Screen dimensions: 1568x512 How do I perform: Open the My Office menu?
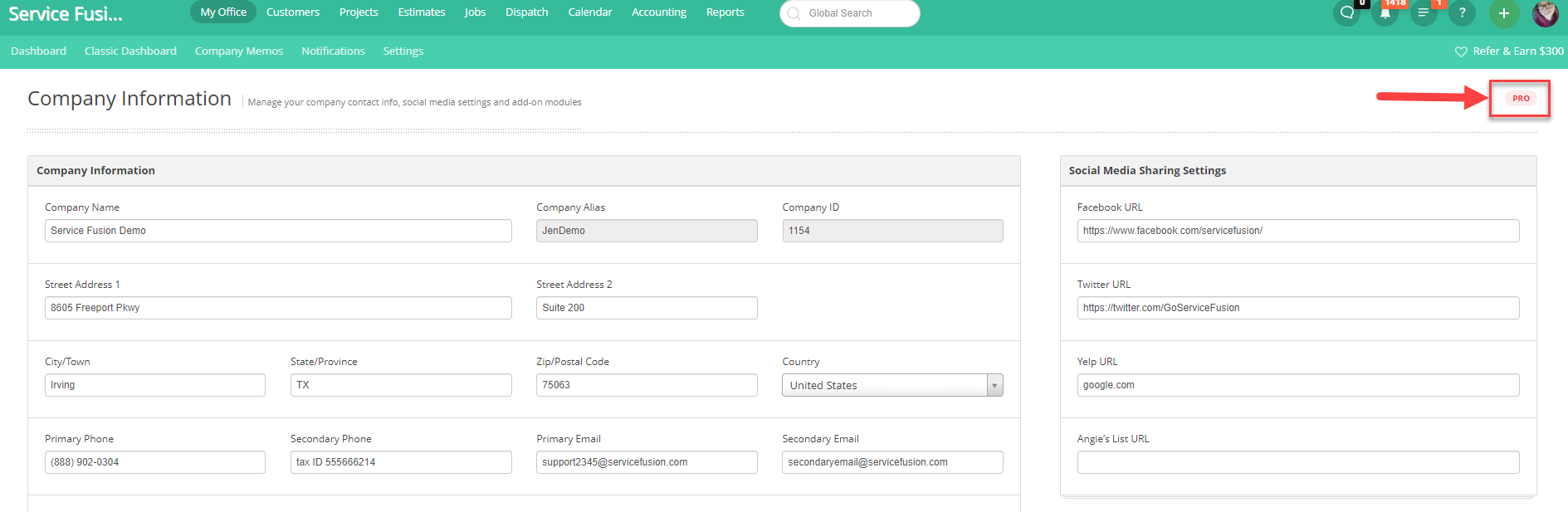point(223,12)
